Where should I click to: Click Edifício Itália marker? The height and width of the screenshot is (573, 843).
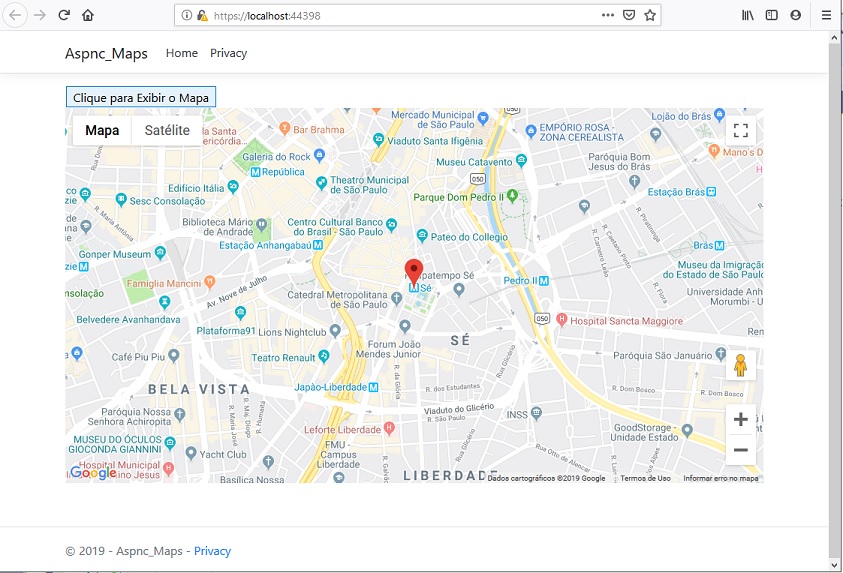pyautogui.click(x=233, y=187)
